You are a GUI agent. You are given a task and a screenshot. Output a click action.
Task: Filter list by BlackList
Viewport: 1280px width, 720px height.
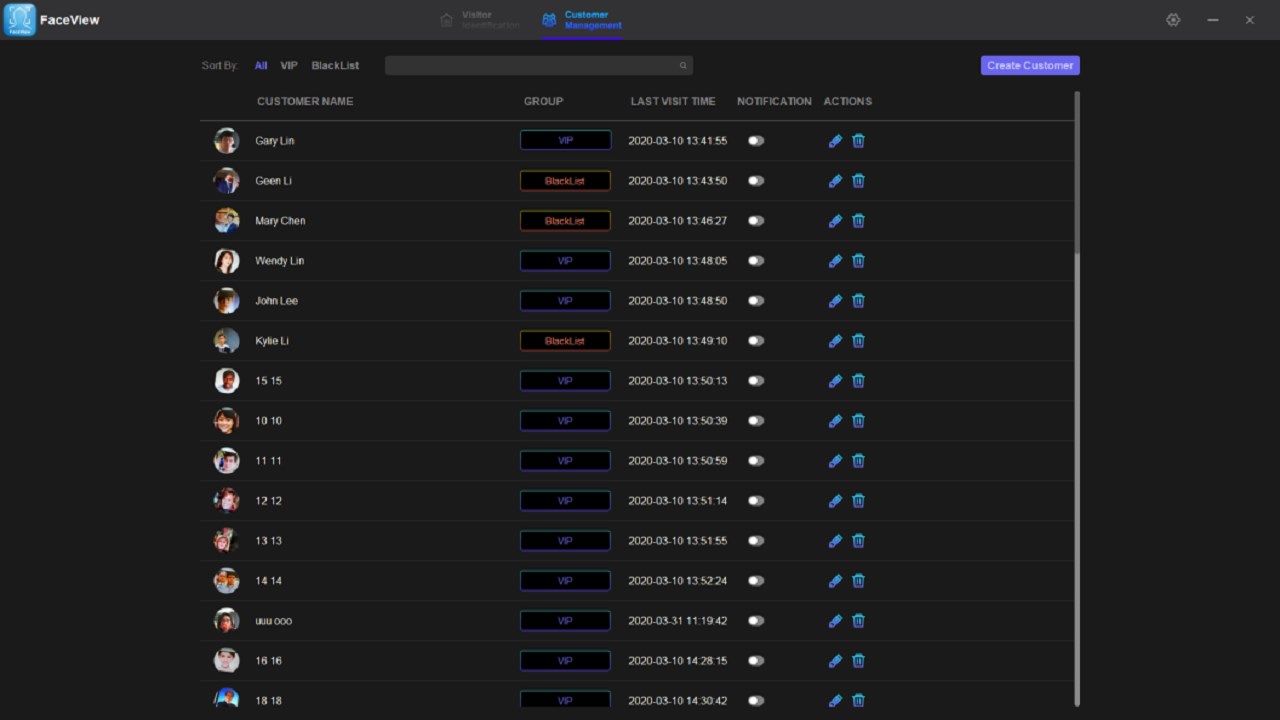[335, 65]
